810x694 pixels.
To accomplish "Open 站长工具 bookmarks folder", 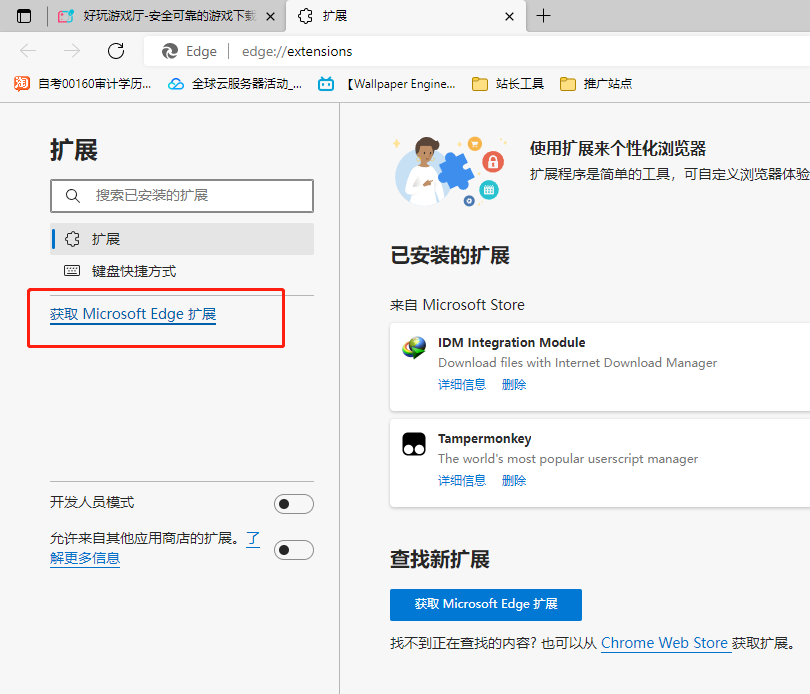I will click(x=508, y=84).
